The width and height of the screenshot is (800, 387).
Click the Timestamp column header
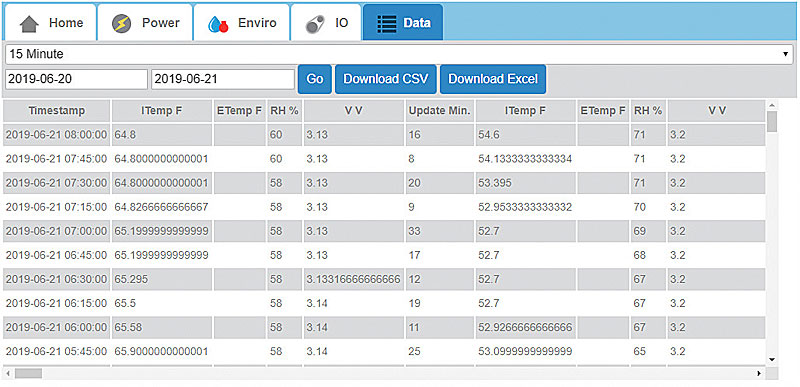click(x=57, y=111)
